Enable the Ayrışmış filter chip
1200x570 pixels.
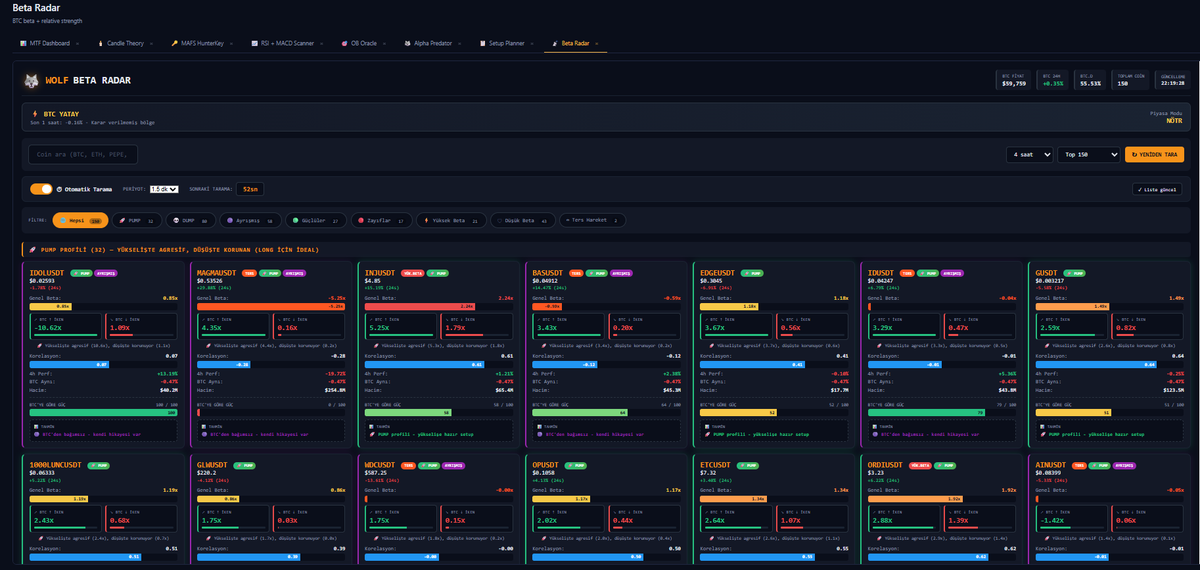pyautogui.click(x=250, y=221)
